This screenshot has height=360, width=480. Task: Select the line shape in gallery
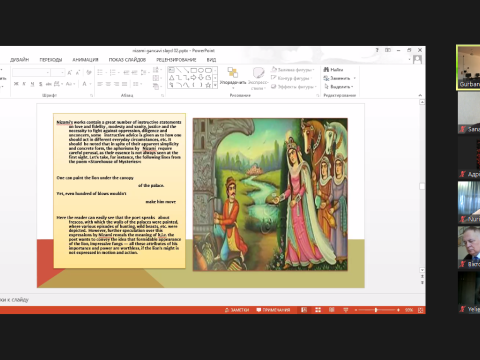pyautogui.click(x=179, y=70)
